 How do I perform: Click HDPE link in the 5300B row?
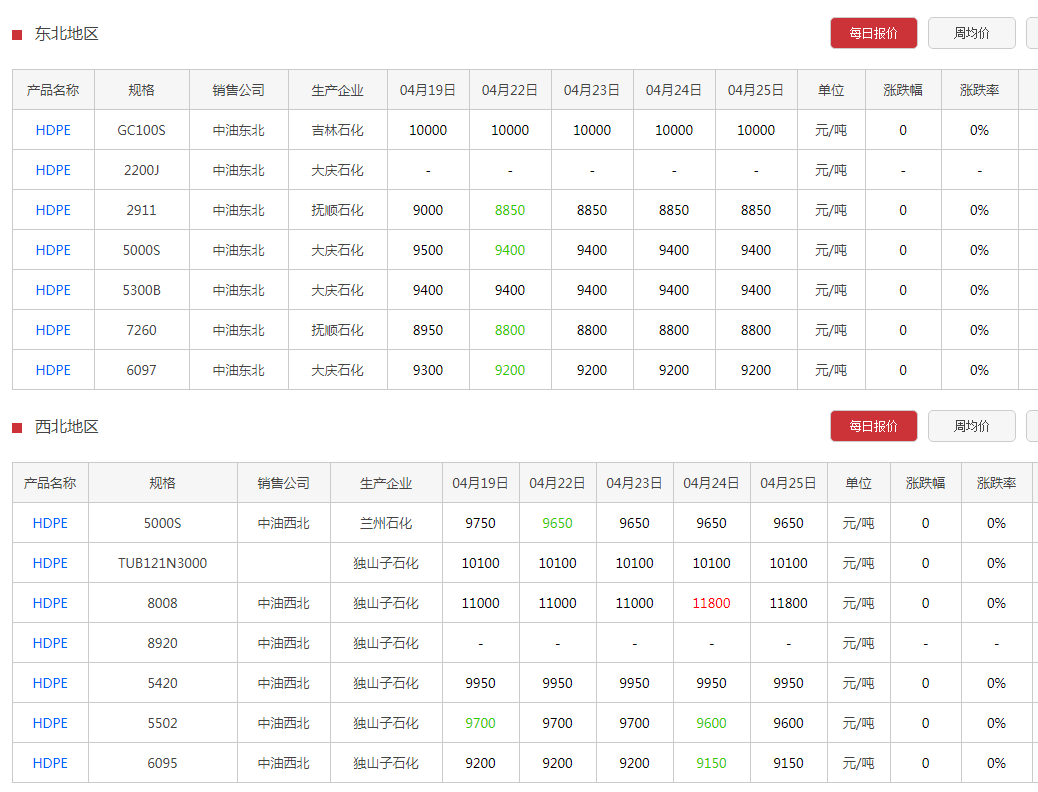pyautogui.click(x=53, y=290)
